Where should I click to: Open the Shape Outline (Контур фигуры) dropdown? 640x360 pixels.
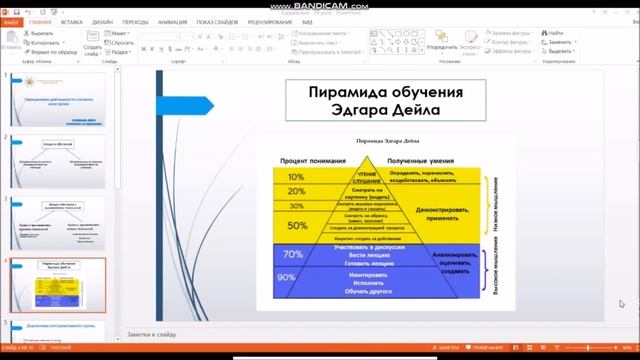tap(508, 42)
